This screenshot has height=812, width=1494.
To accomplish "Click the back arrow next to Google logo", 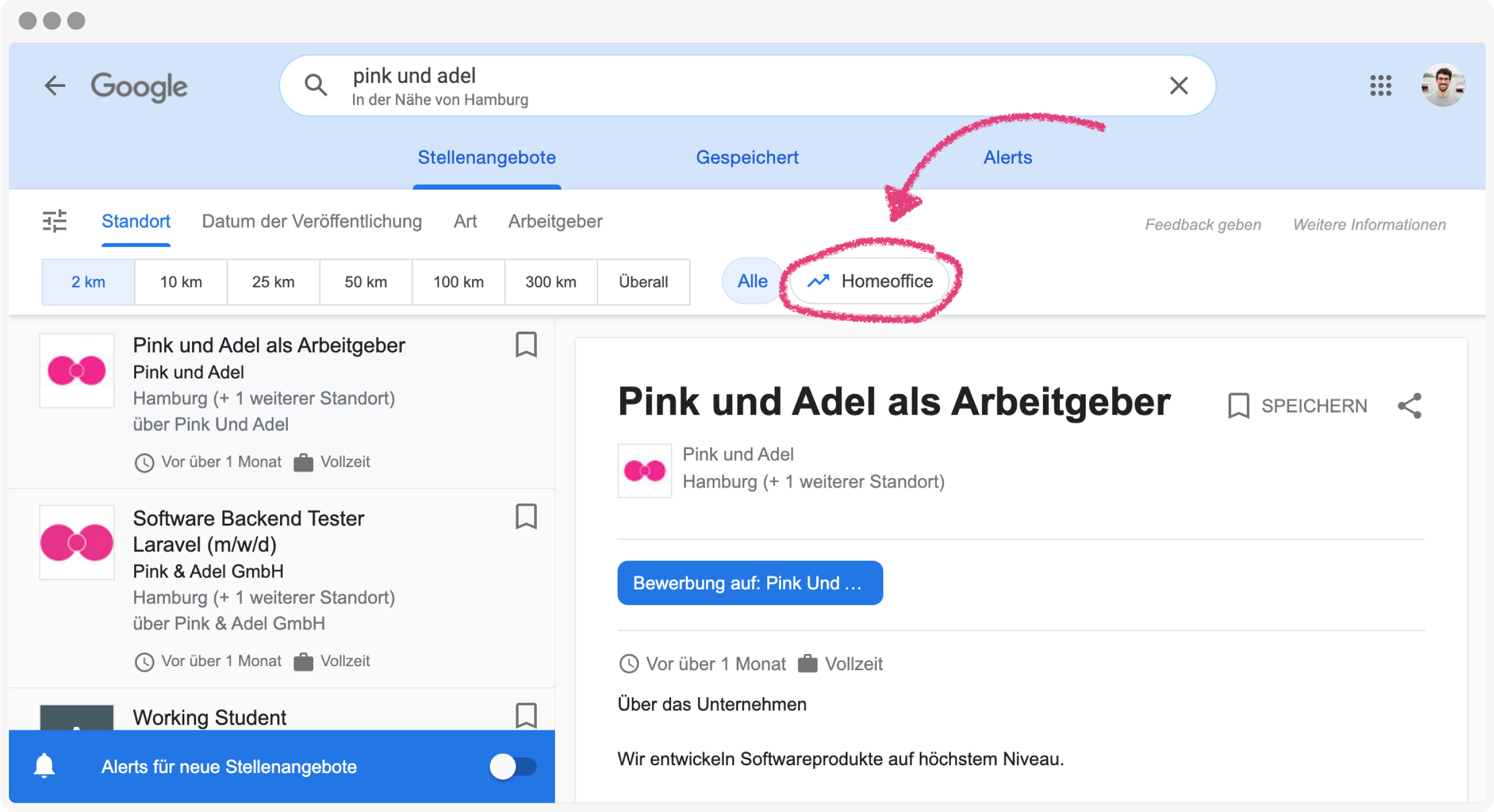I will (55, 86).
